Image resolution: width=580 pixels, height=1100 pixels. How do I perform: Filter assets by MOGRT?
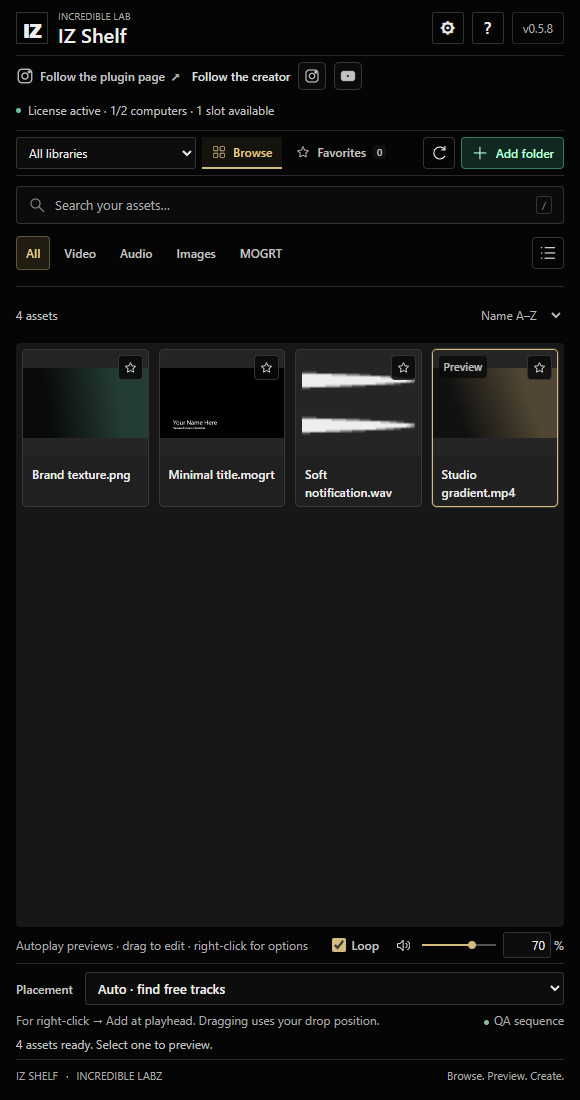(261, 253)
